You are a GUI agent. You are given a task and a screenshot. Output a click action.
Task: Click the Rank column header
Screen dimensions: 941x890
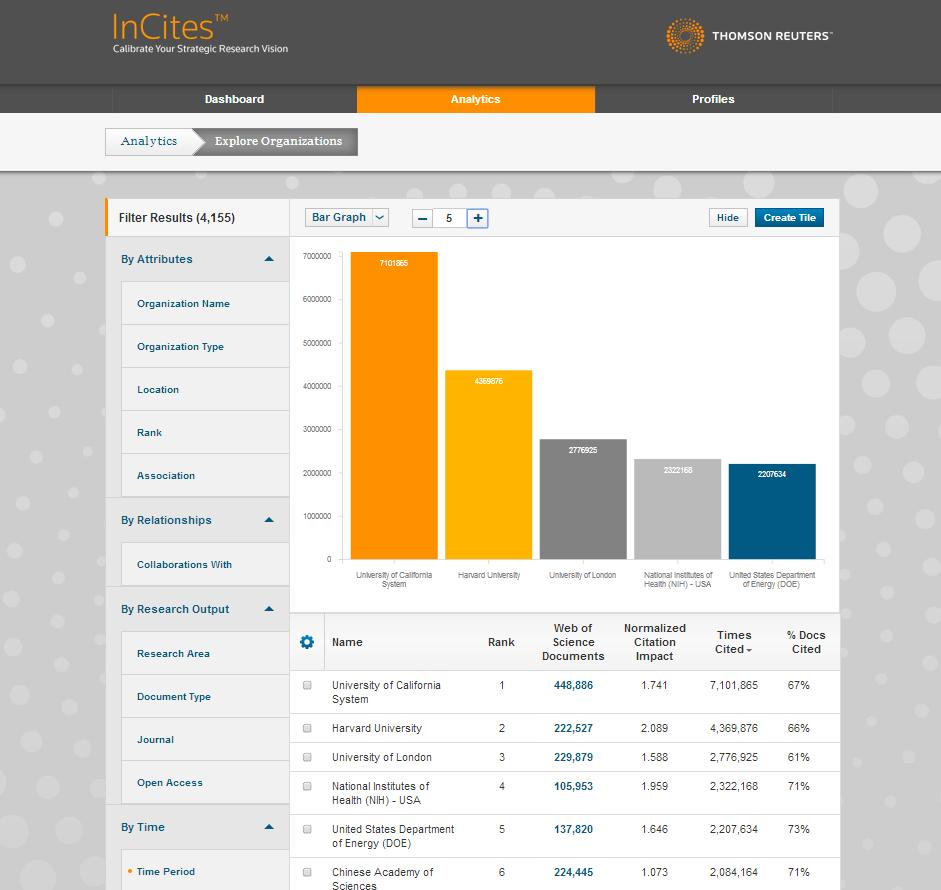pyautogui.click(x=501, y=642)
